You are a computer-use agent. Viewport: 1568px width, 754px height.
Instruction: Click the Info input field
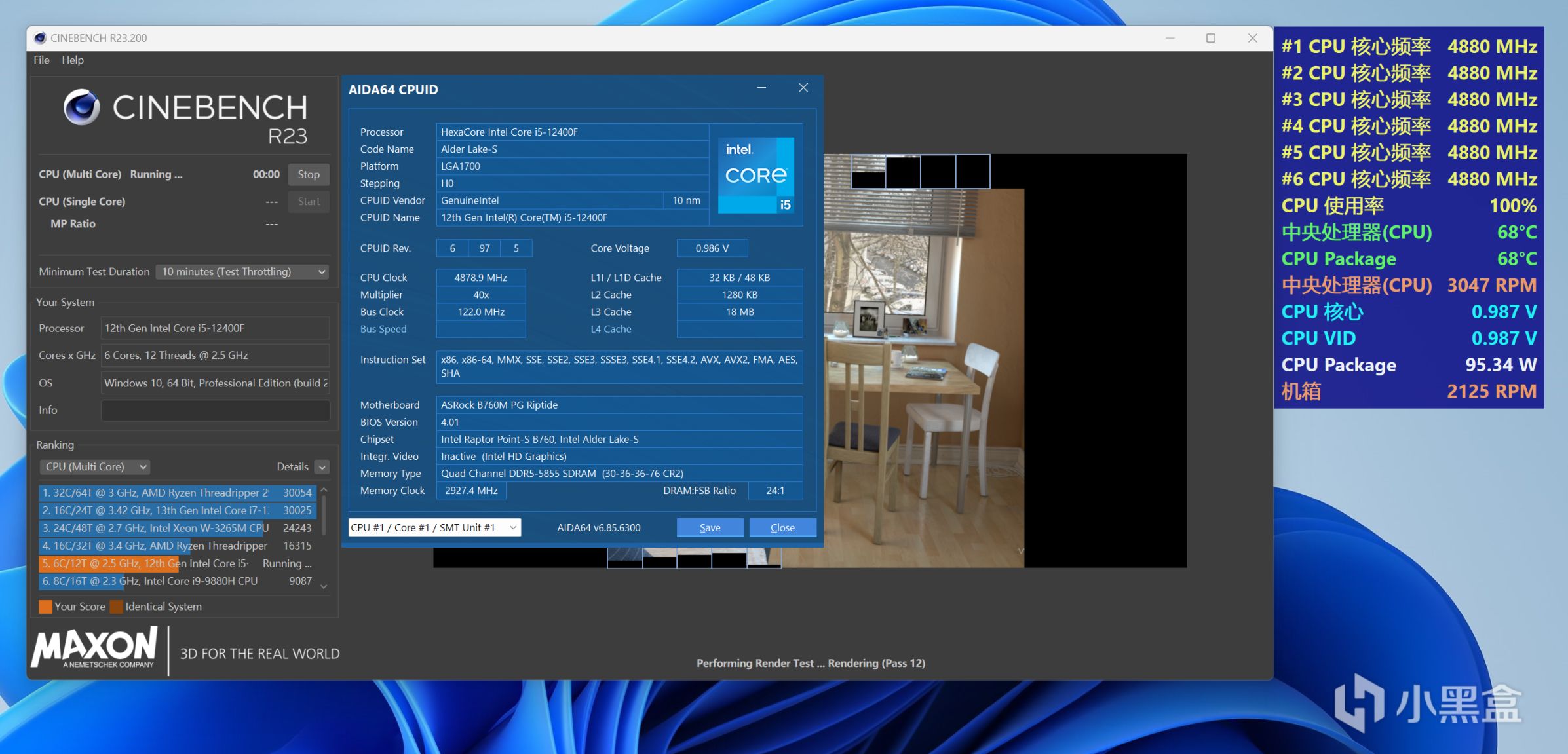216,410
